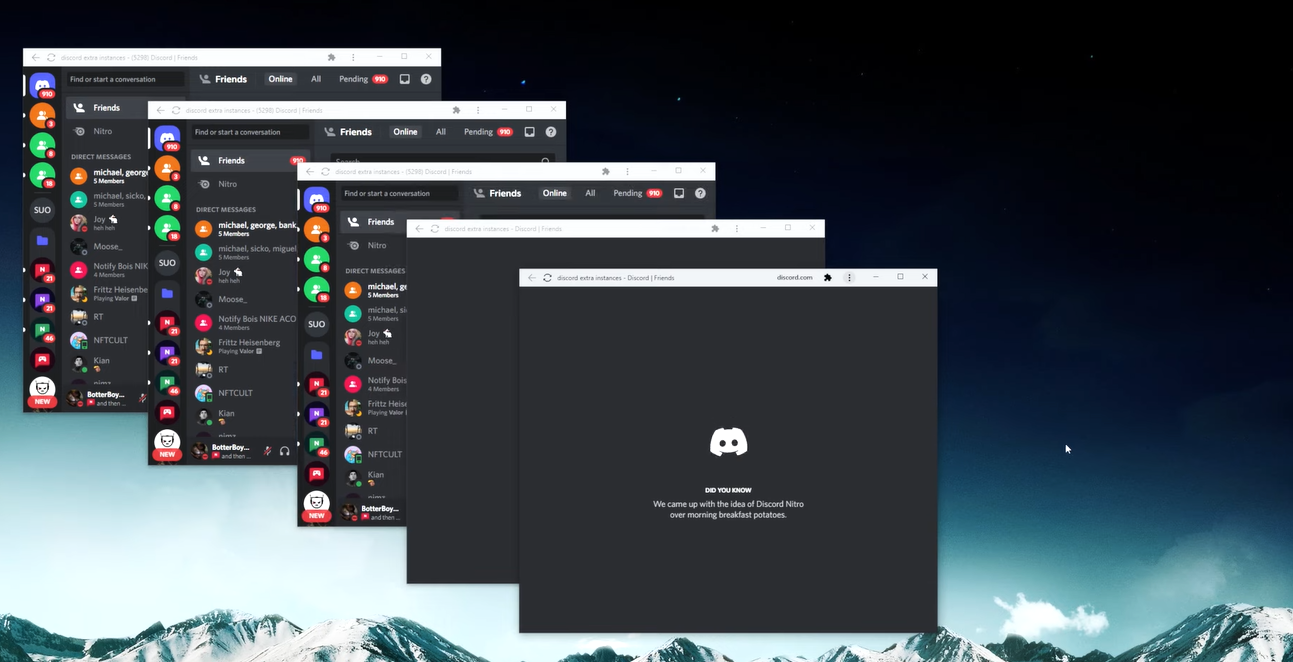Screen dimensions: 1293x662
Task: Click cat avatar NEW server in rearmost window
Action: 42,389
